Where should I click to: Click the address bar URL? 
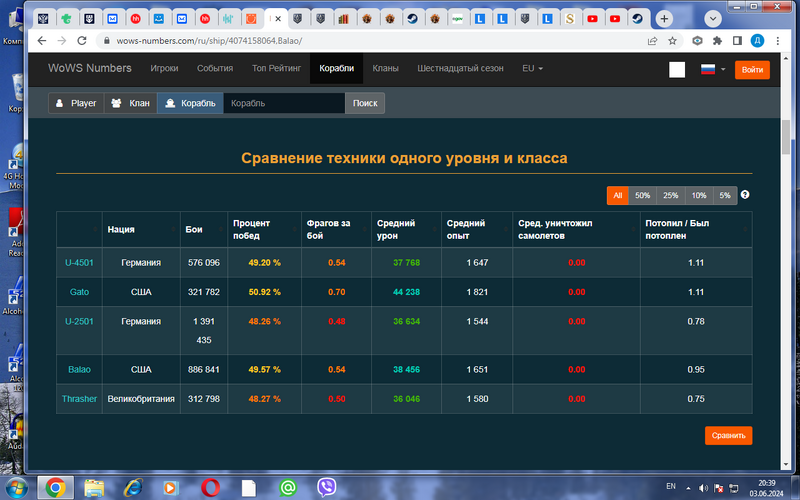pos(209,41)
